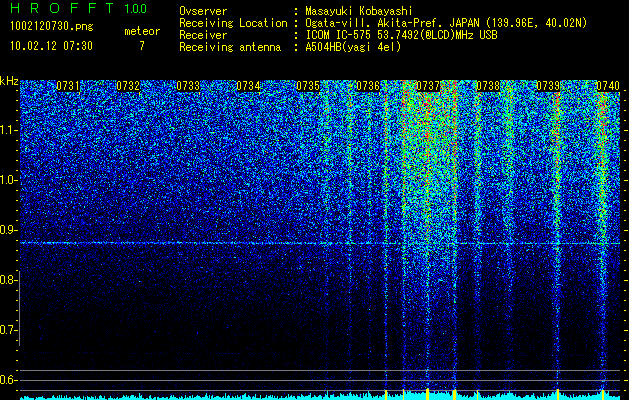The height and width of the screenshot is (400, 629).
Task: Click the Ovserver field label
Action: point(203,11)
